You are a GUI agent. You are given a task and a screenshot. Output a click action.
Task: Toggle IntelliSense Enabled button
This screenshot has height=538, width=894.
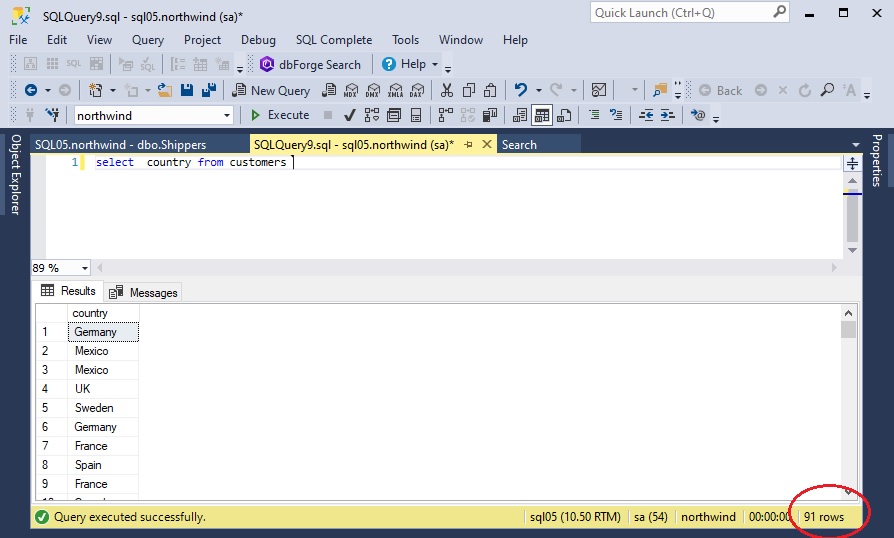point(416,116)
